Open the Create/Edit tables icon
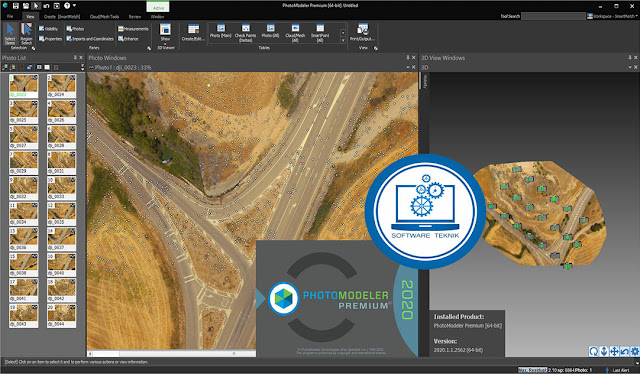Screen dimensions: 640x374 [x=193, y=33]
